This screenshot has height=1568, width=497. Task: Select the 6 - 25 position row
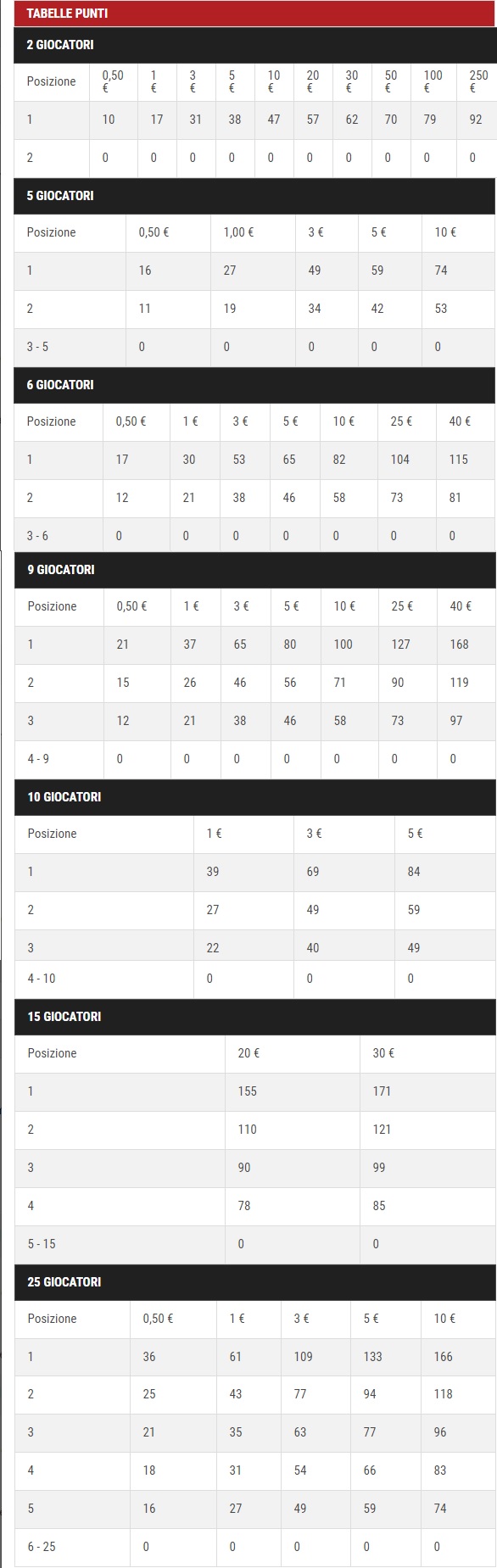(x=255, y=1547)
